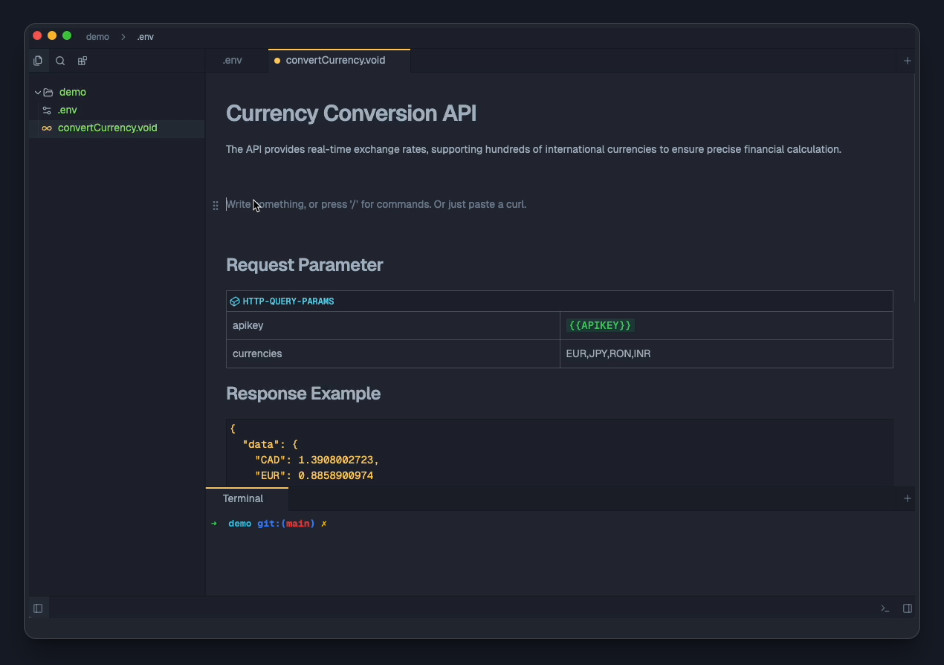The height and width of the screenshot is (665, 944).
Task: Click the empty placeholder text line
Action: [380, 205]
